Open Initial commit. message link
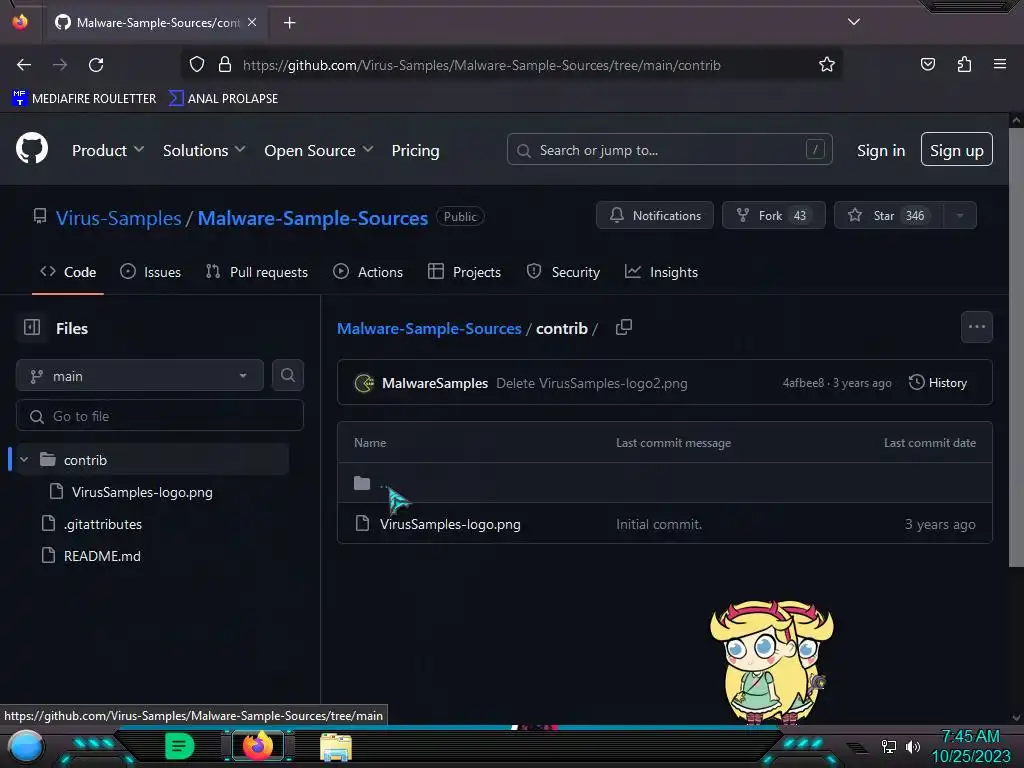The image size is (1024, 768). click(x=659, y=524)
